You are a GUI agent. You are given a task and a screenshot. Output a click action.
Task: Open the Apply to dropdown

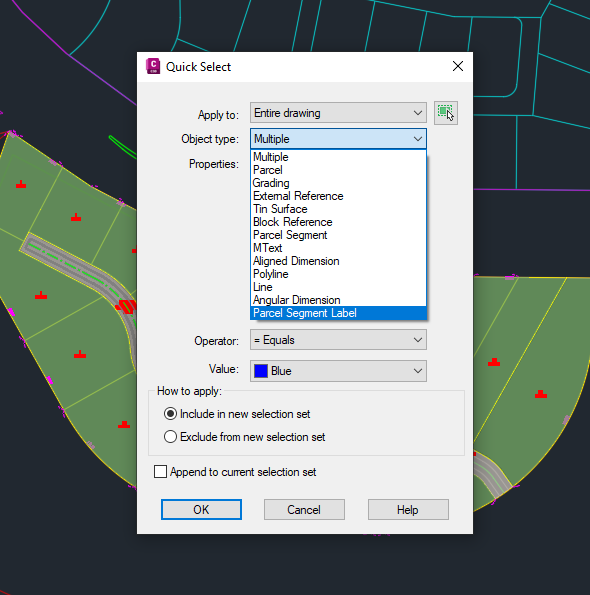pos(338,113)
